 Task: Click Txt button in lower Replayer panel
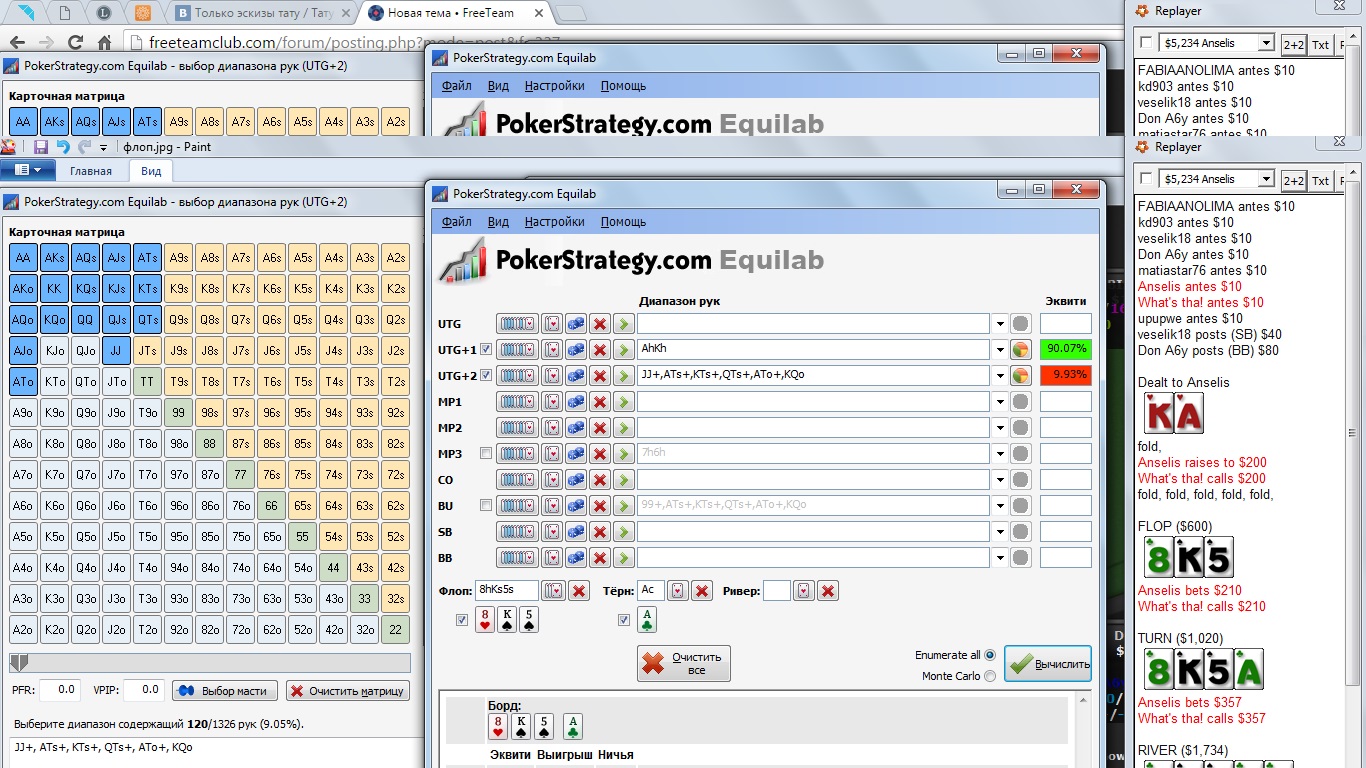click(x=1320, y=180)
